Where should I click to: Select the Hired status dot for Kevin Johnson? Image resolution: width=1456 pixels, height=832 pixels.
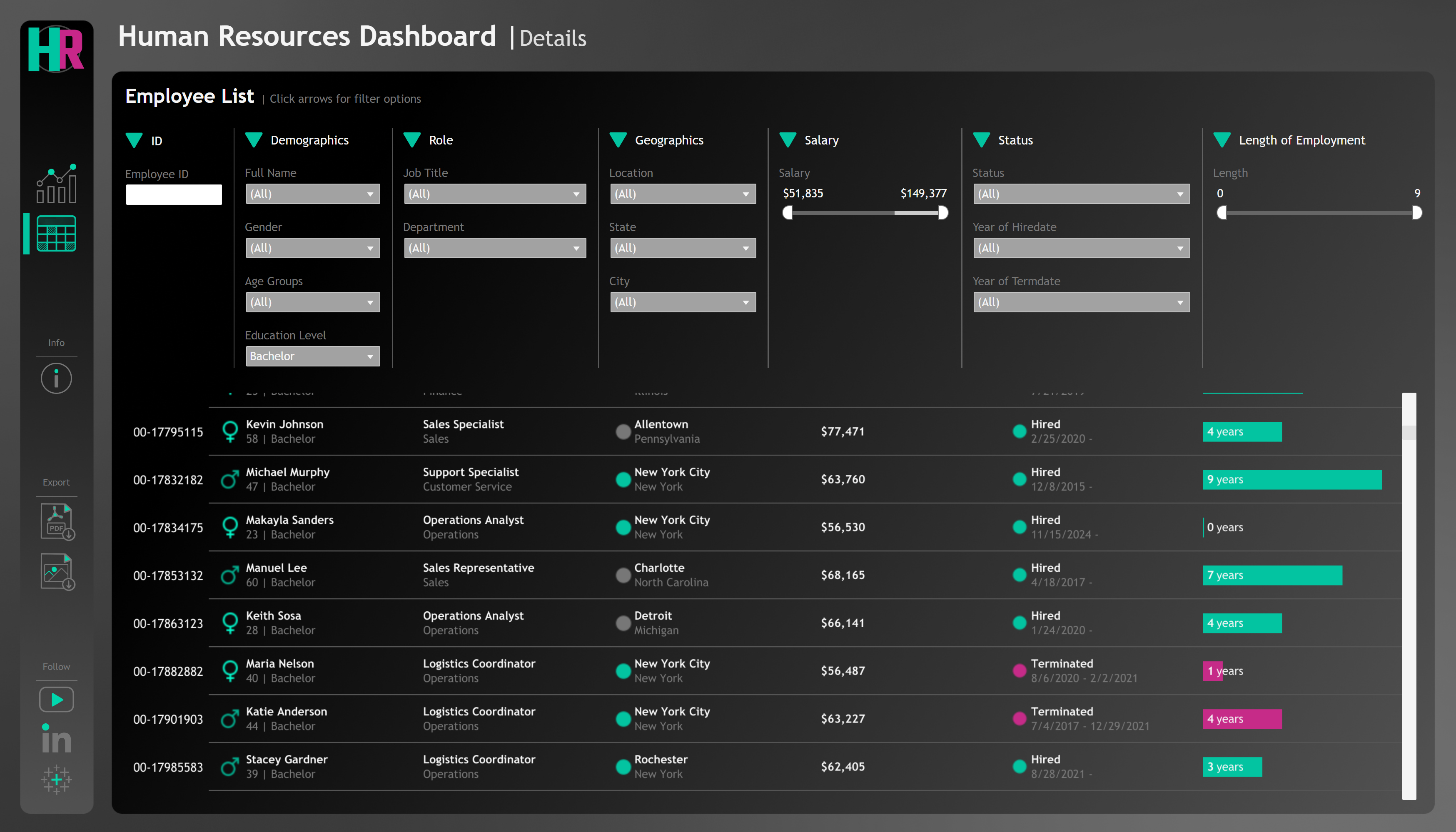[1020, 431]
